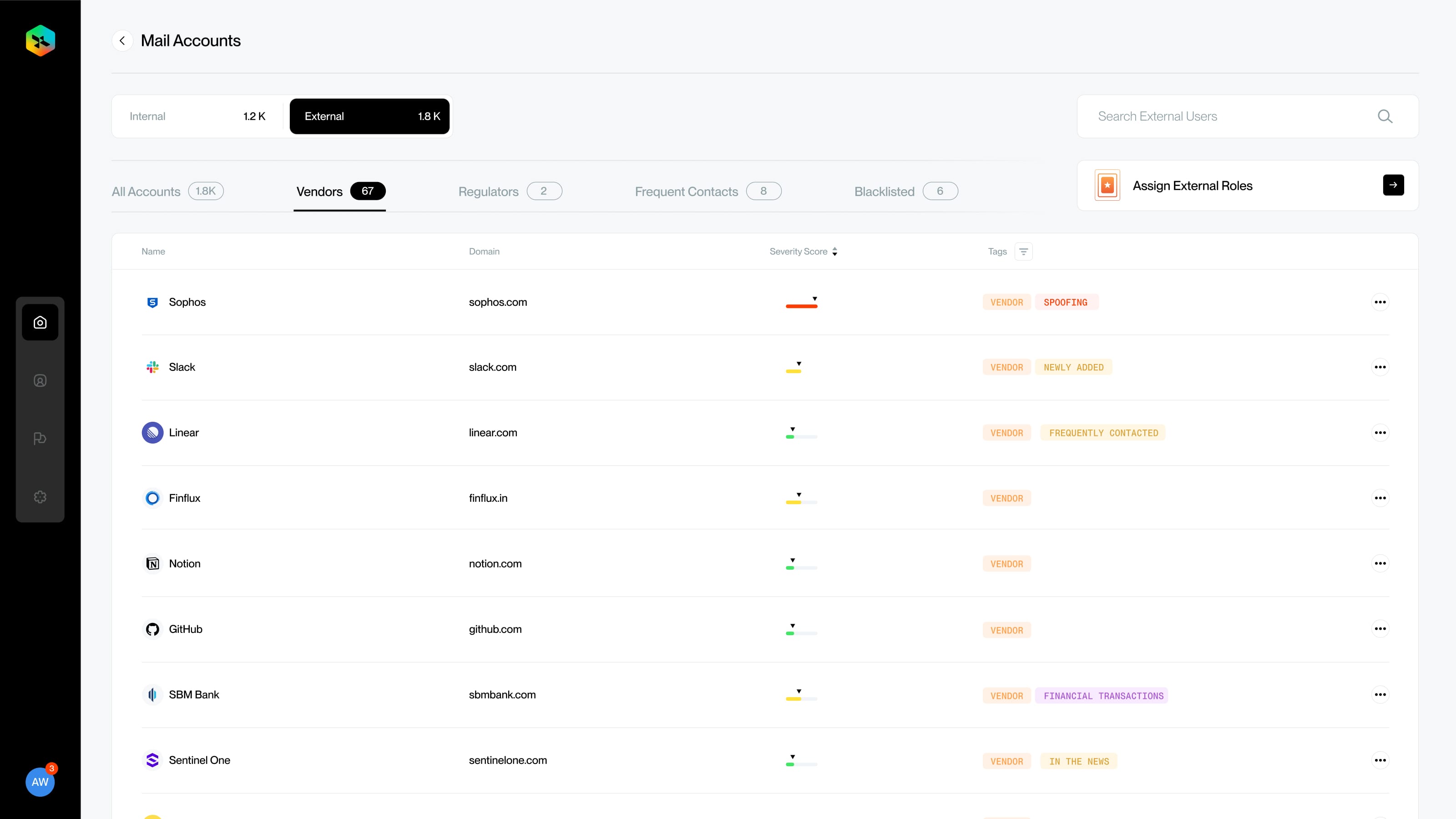Open more options for Slack row
The height and width of the screenshot is (819, 1456).
point(1380,367)
